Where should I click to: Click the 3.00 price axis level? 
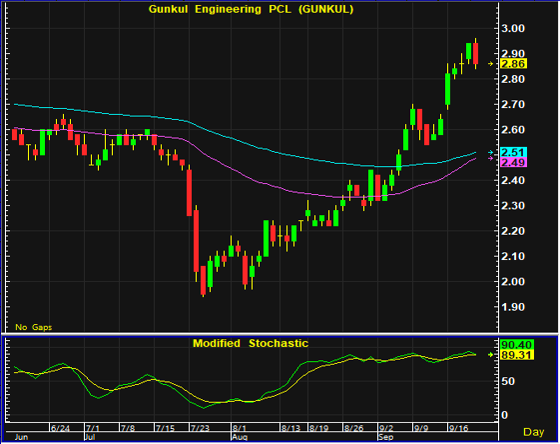tap(513, 28)
